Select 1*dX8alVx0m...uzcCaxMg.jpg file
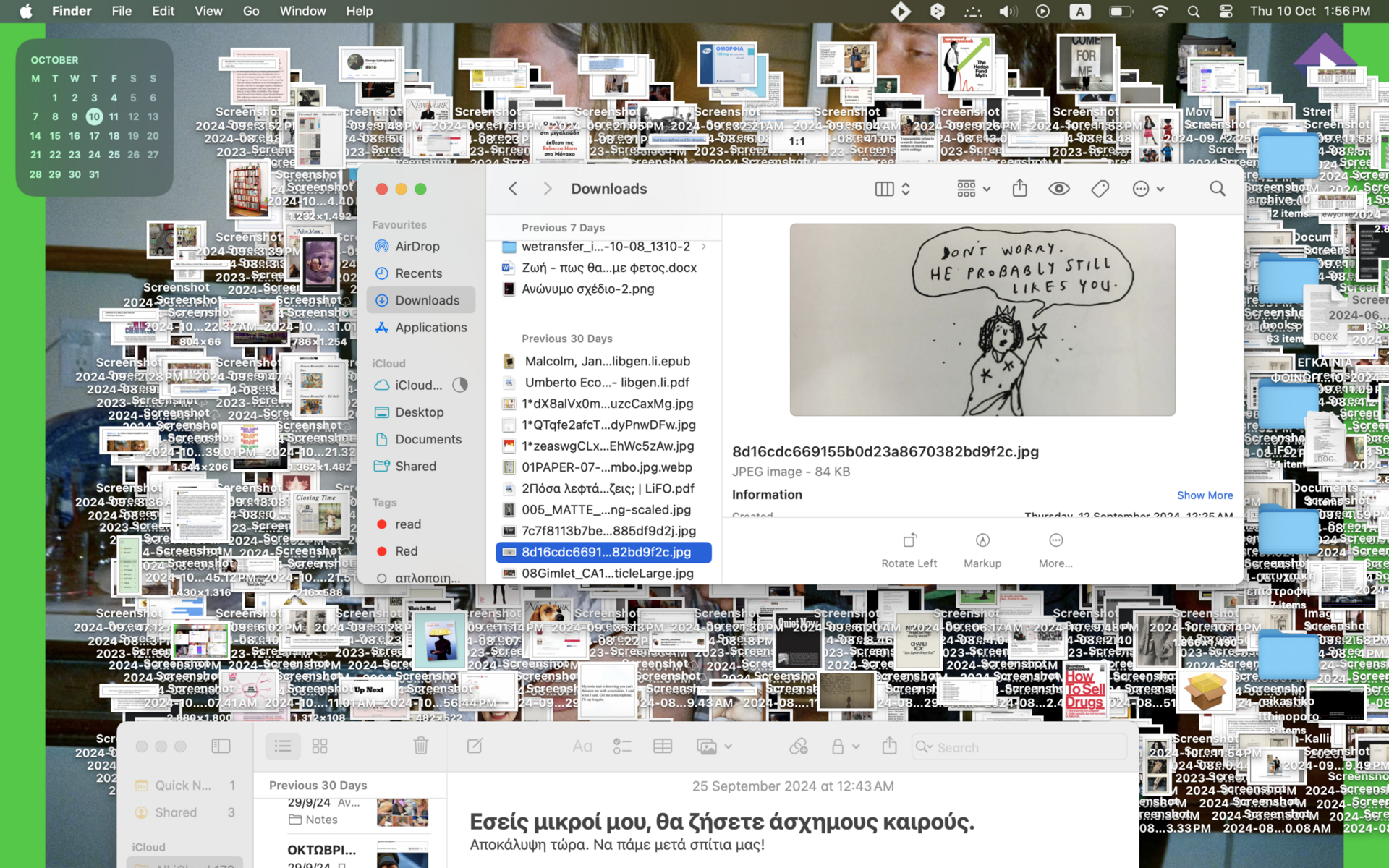This screenshot has height=868, width=1389. click(603, 404)
